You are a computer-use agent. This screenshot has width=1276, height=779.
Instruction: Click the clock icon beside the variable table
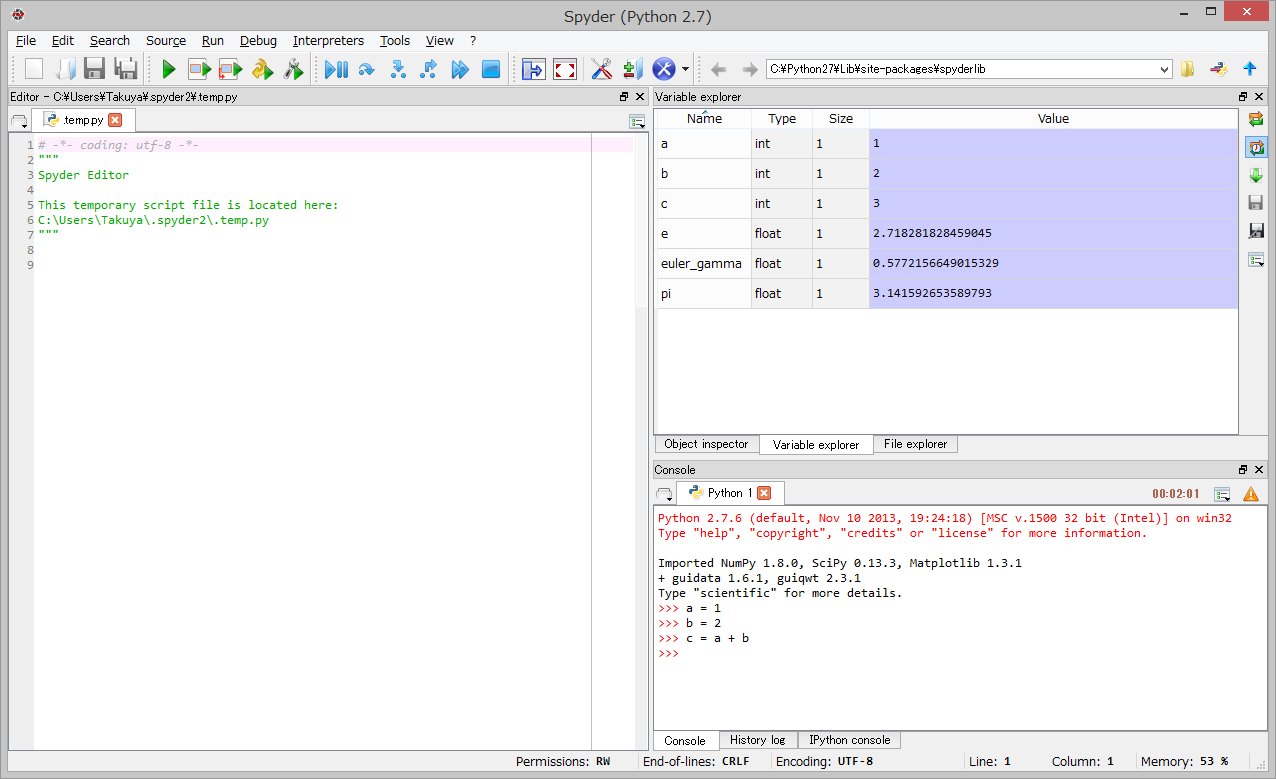pos(1256,147)
